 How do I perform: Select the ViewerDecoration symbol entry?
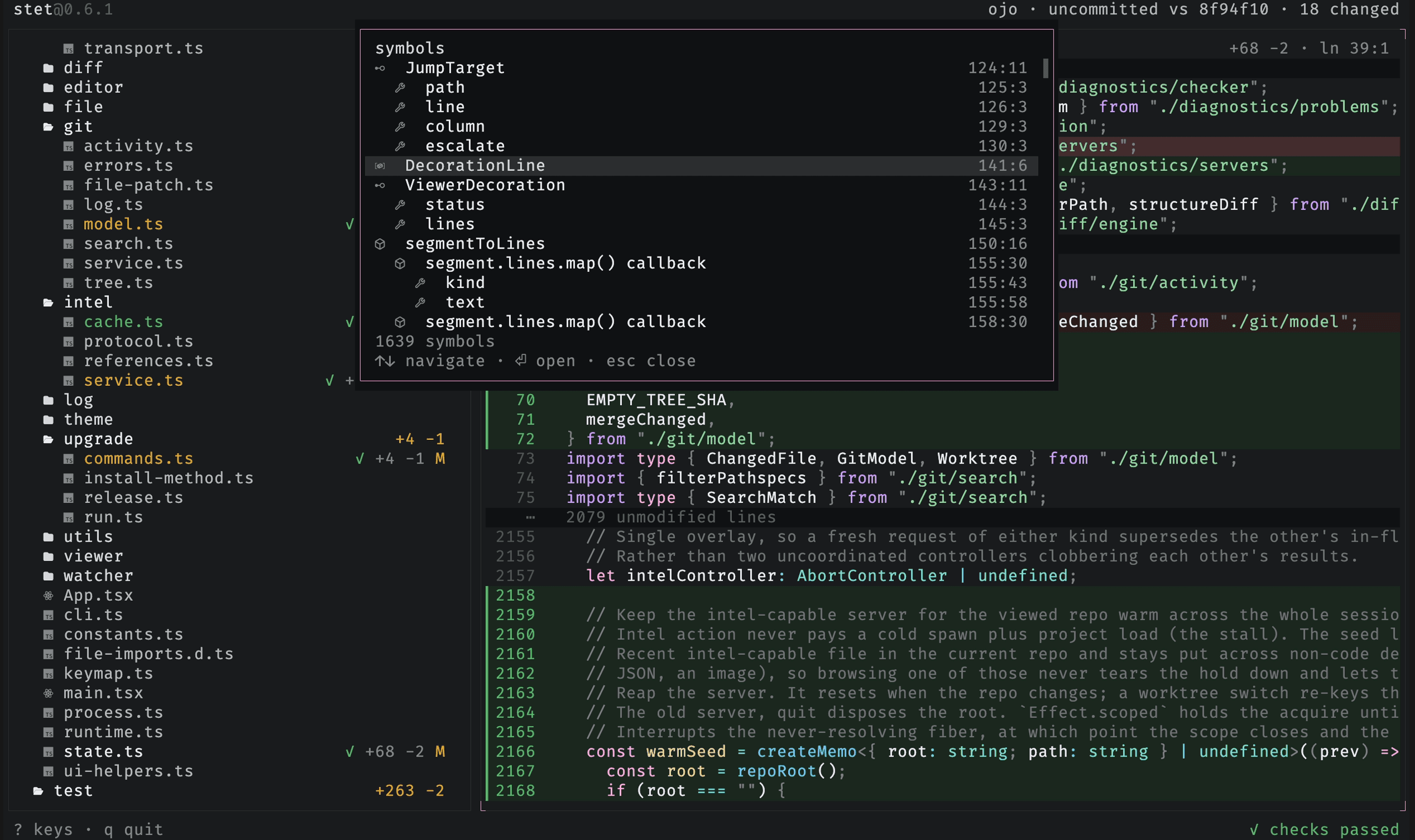click(701, 185)
